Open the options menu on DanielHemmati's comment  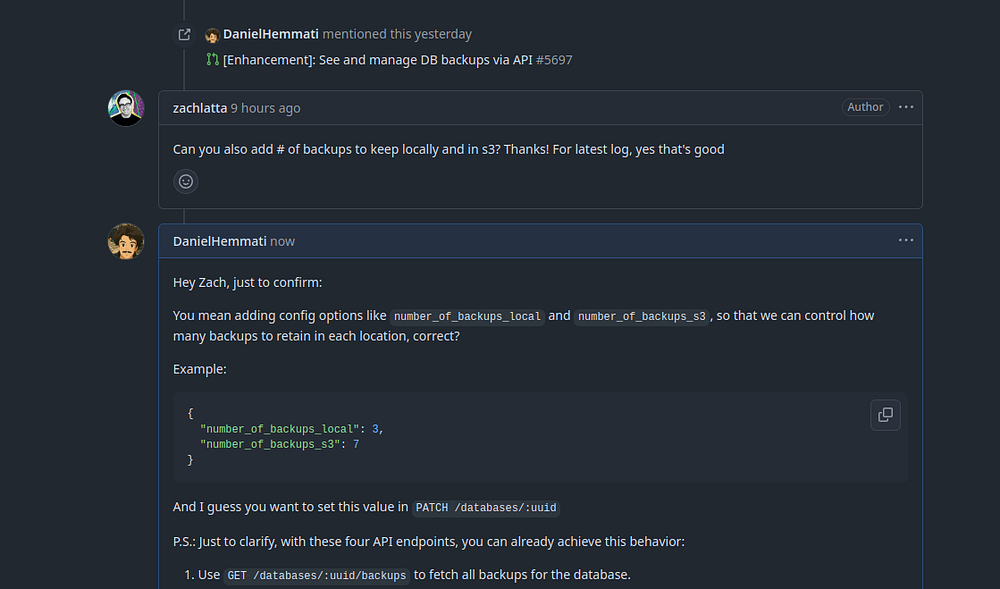[x=906, y=240]
